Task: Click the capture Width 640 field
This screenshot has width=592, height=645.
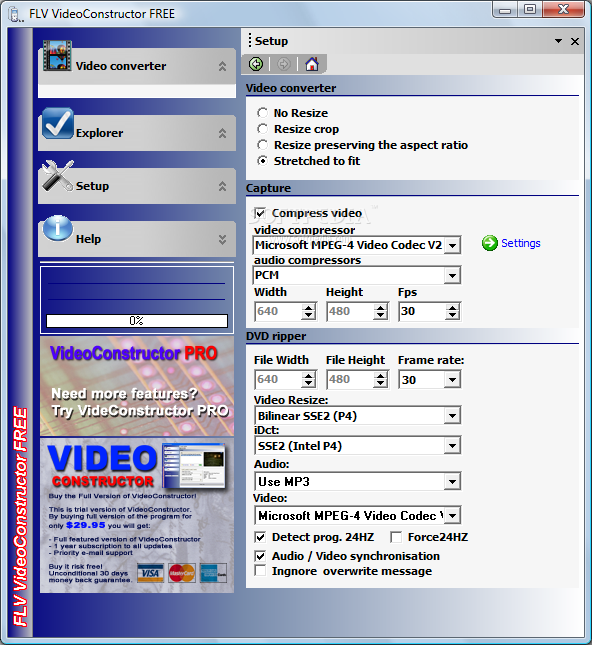Action: (x=278, y=311)
